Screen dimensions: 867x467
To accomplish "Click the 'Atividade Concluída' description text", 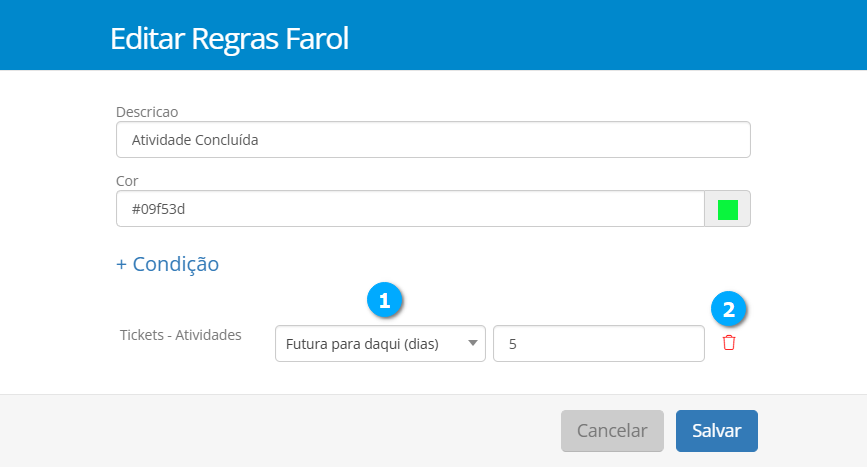I will [x=195, y=140].
